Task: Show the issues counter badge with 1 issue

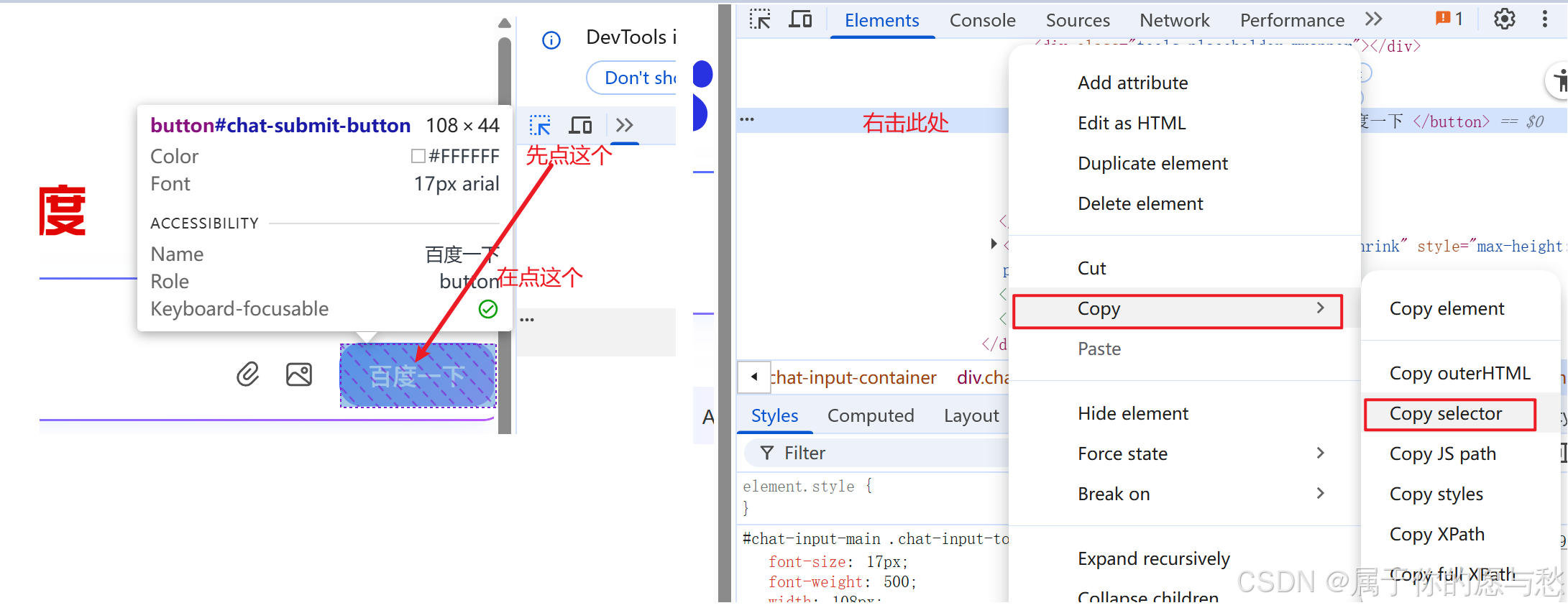Action: [x=1449, y=19]
